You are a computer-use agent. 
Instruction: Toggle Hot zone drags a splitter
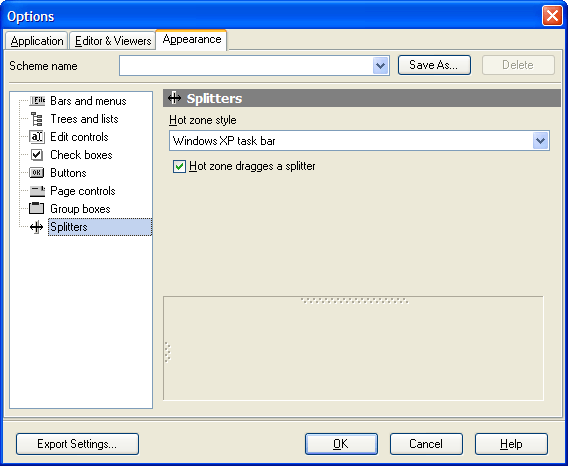179,166
